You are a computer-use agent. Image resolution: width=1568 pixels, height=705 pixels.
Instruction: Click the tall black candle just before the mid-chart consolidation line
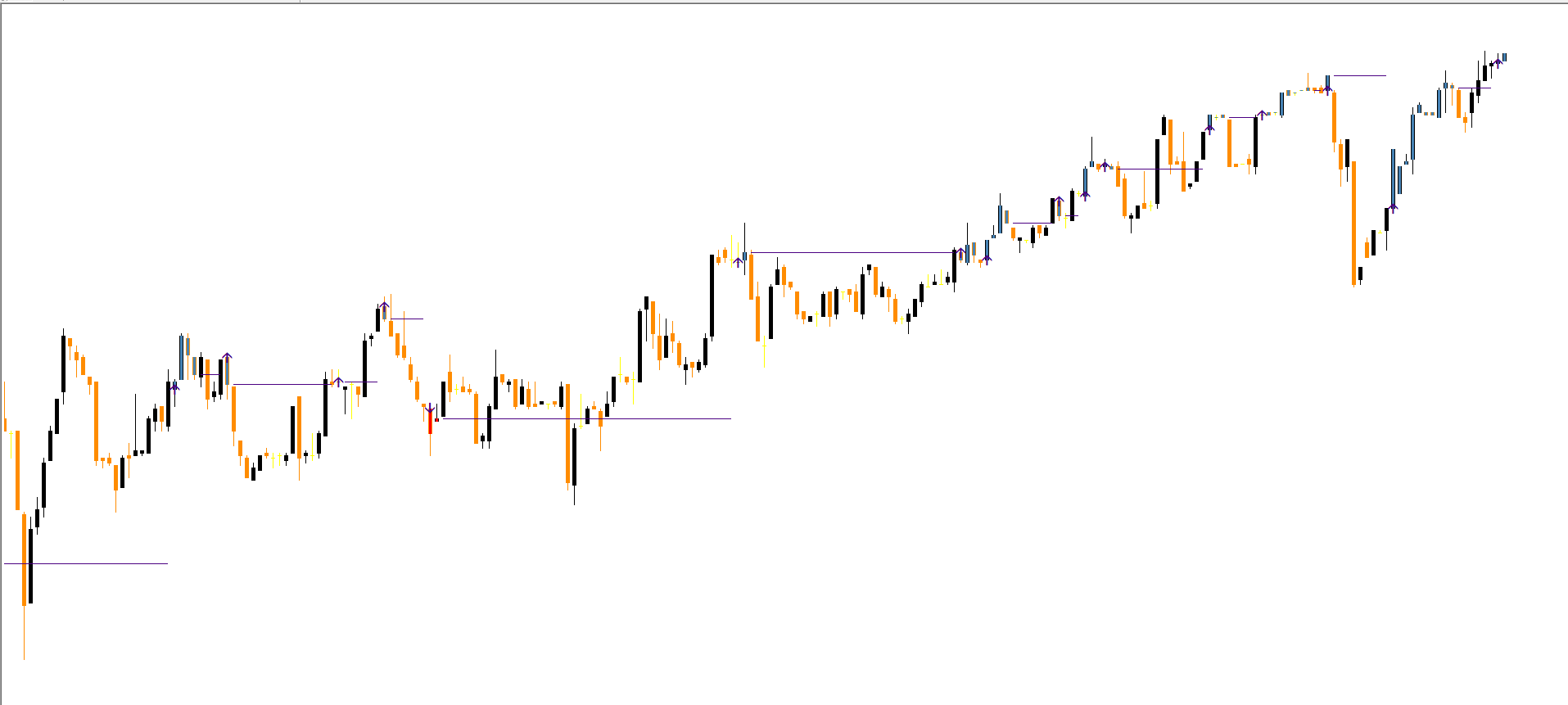[712, 295]
